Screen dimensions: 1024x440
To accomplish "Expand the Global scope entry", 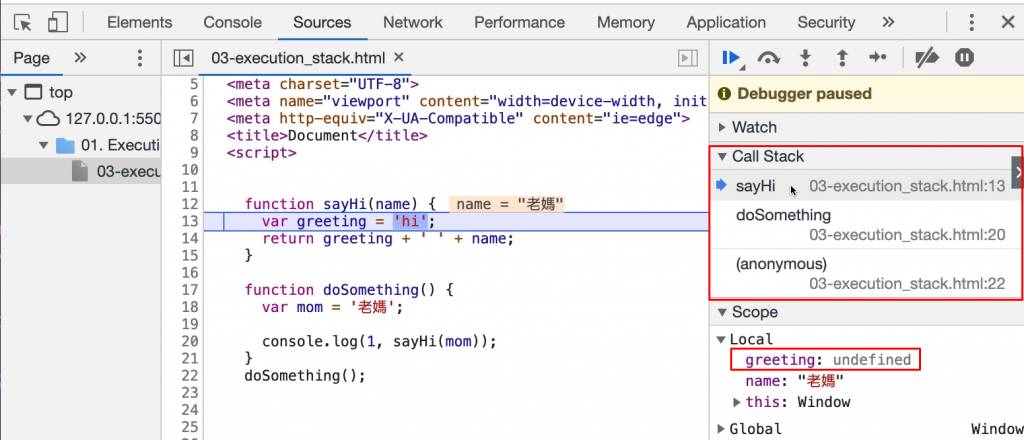I will click(756, 429).
